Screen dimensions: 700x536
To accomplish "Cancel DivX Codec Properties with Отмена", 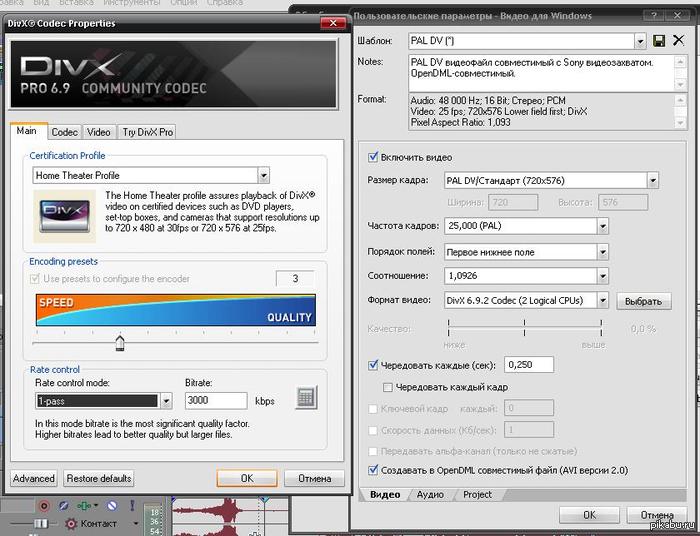I will point(314,478).
